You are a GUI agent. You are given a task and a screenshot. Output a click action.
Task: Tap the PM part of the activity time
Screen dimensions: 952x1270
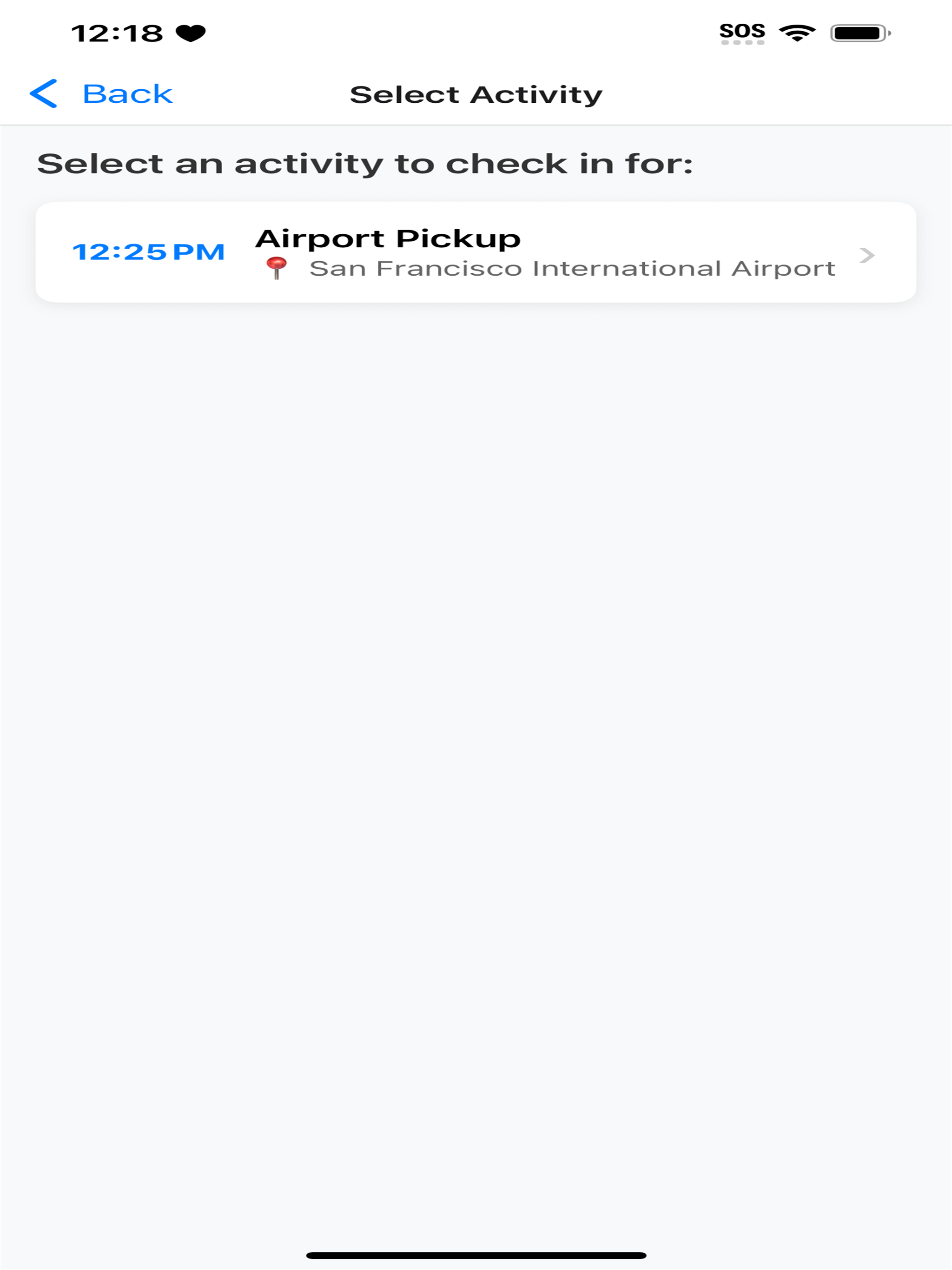[x=198, y=252]
